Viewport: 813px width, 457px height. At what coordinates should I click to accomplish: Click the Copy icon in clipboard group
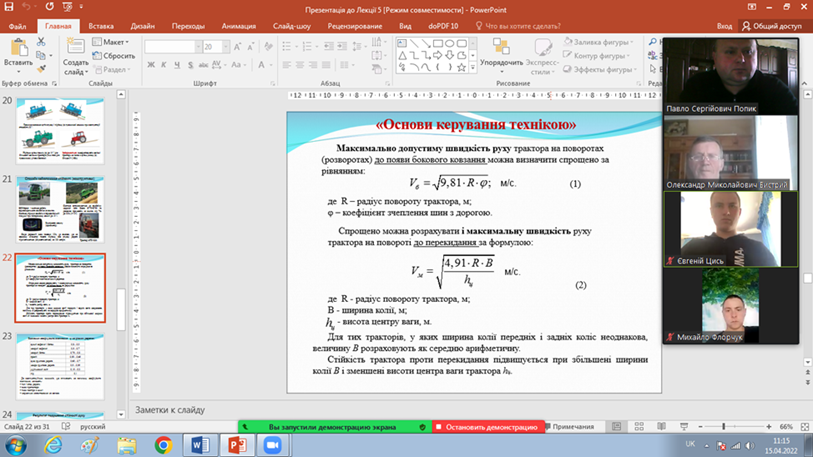click(40, 55)
